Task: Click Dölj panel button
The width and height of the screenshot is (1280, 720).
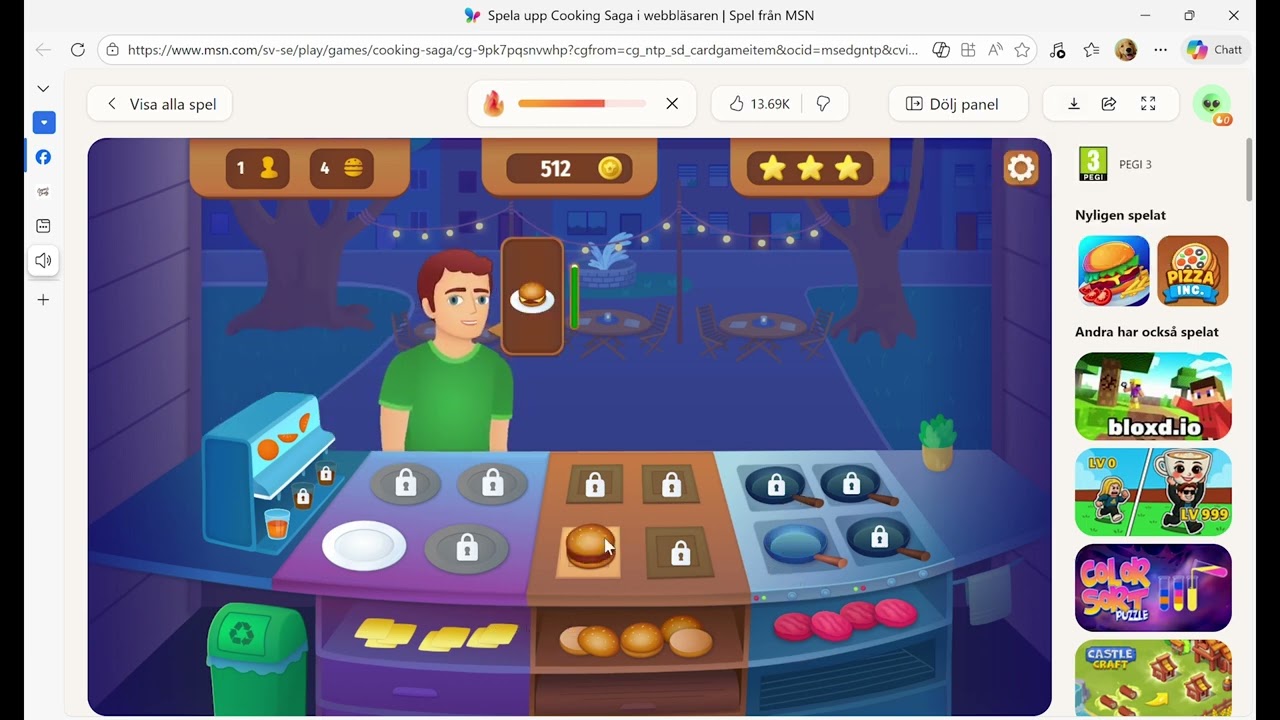Action: tap(958, 104)
